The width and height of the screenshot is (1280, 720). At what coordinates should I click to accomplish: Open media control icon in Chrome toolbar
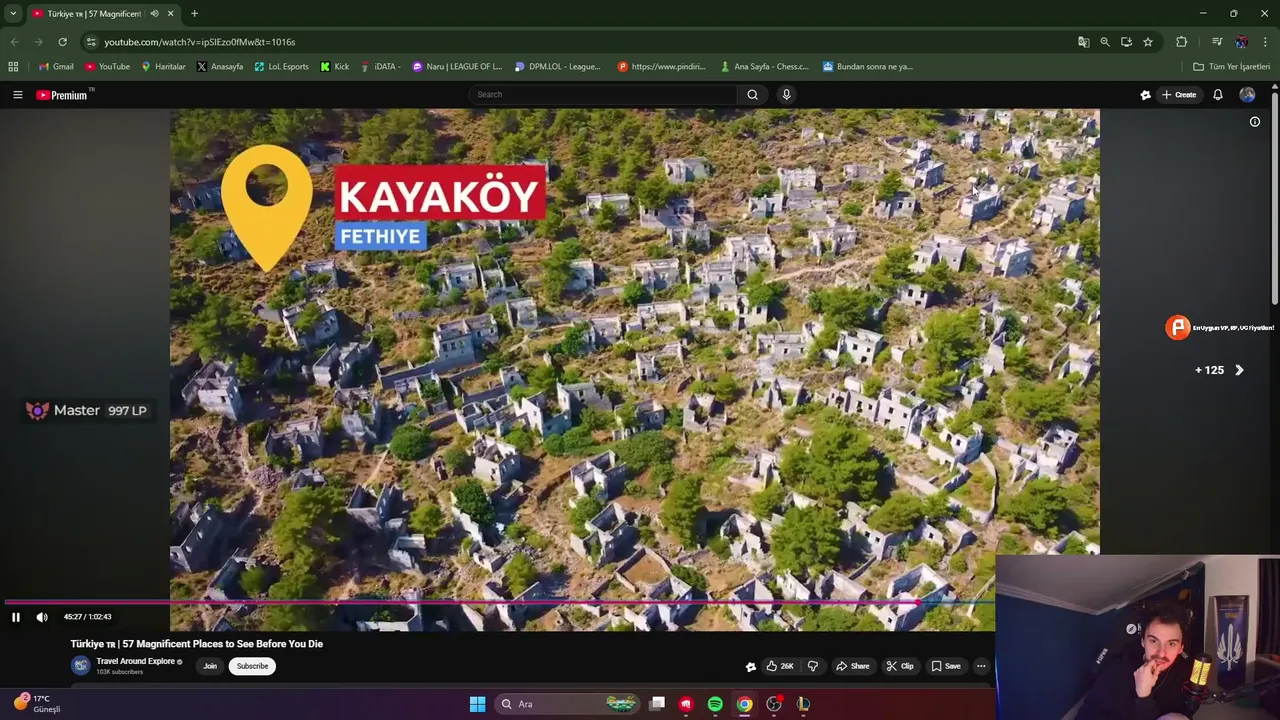point(1217,42)
